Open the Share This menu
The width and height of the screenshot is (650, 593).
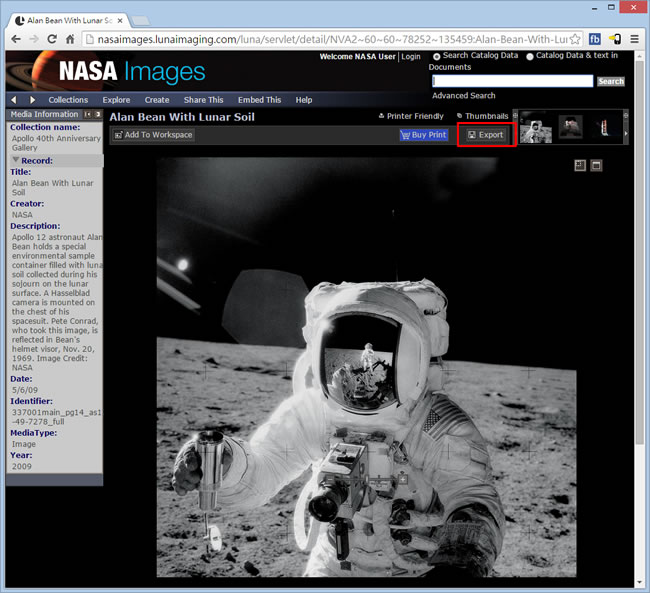204,100
